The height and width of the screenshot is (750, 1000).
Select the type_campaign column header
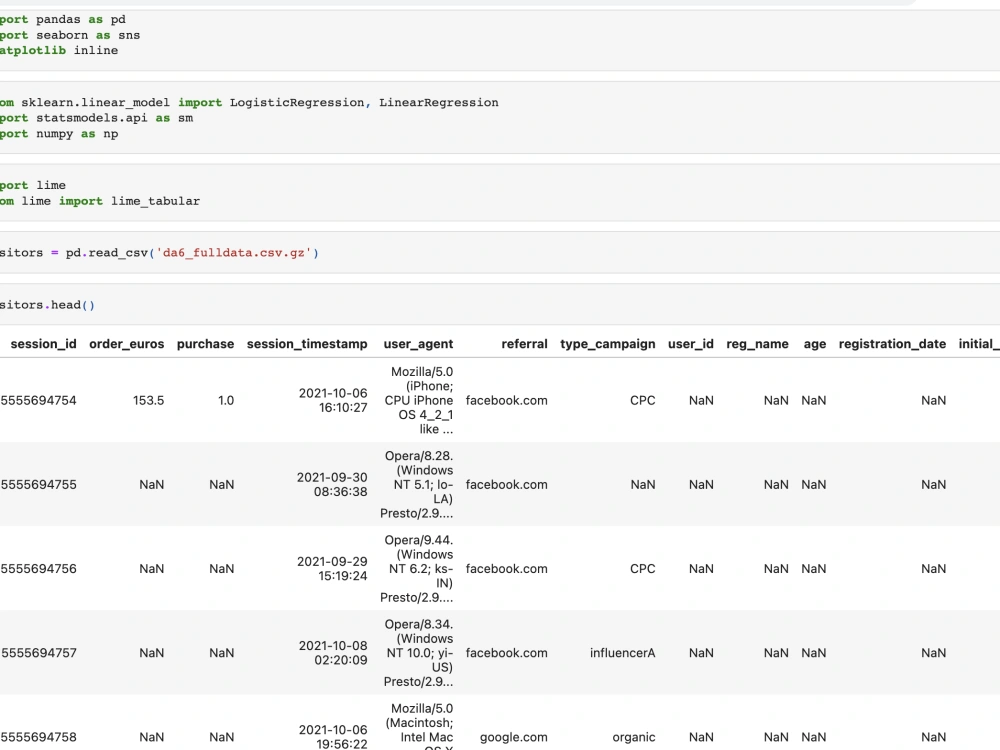coord(610,343)
